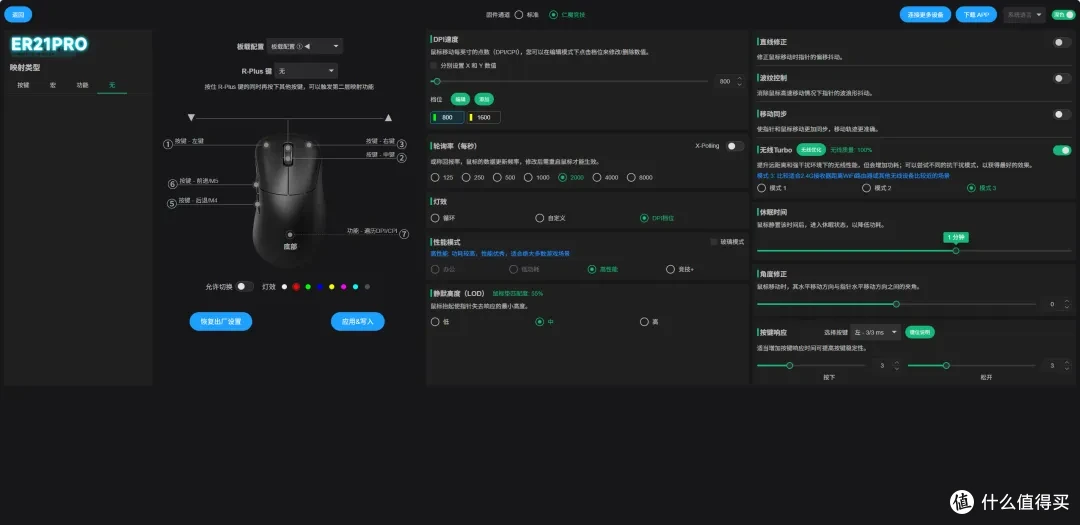The height and width of the screenshot is (525, 1080).
Task: Pick the red 灯效 color dot
Action: [x=296, y=287]
